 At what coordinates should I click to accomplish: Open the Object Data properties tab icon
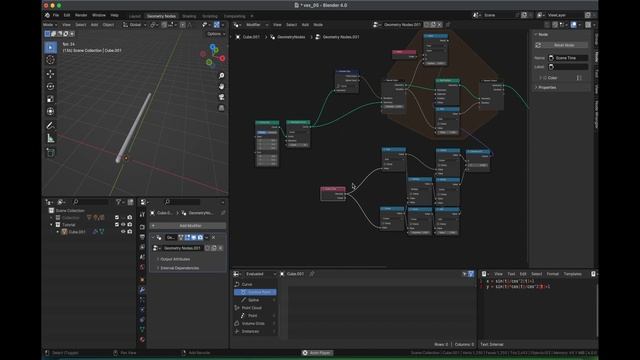tap(142, 329)
